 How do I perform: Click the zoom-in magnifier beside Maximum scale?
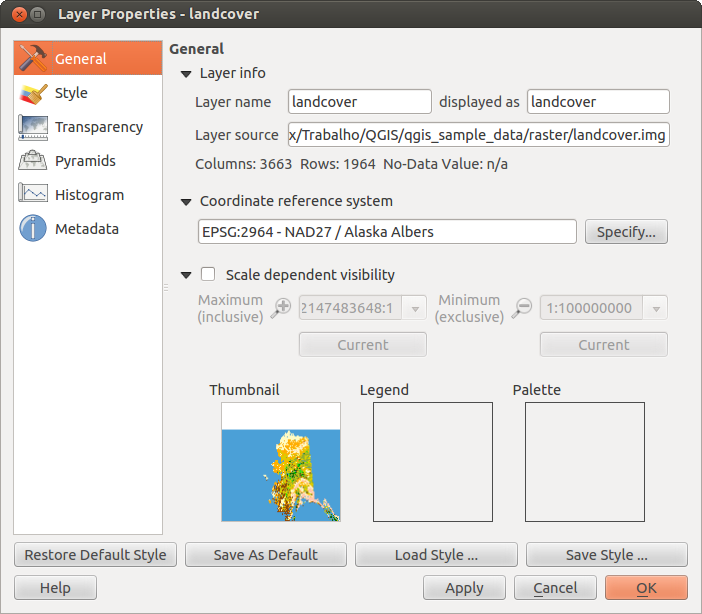click(282, 308)
